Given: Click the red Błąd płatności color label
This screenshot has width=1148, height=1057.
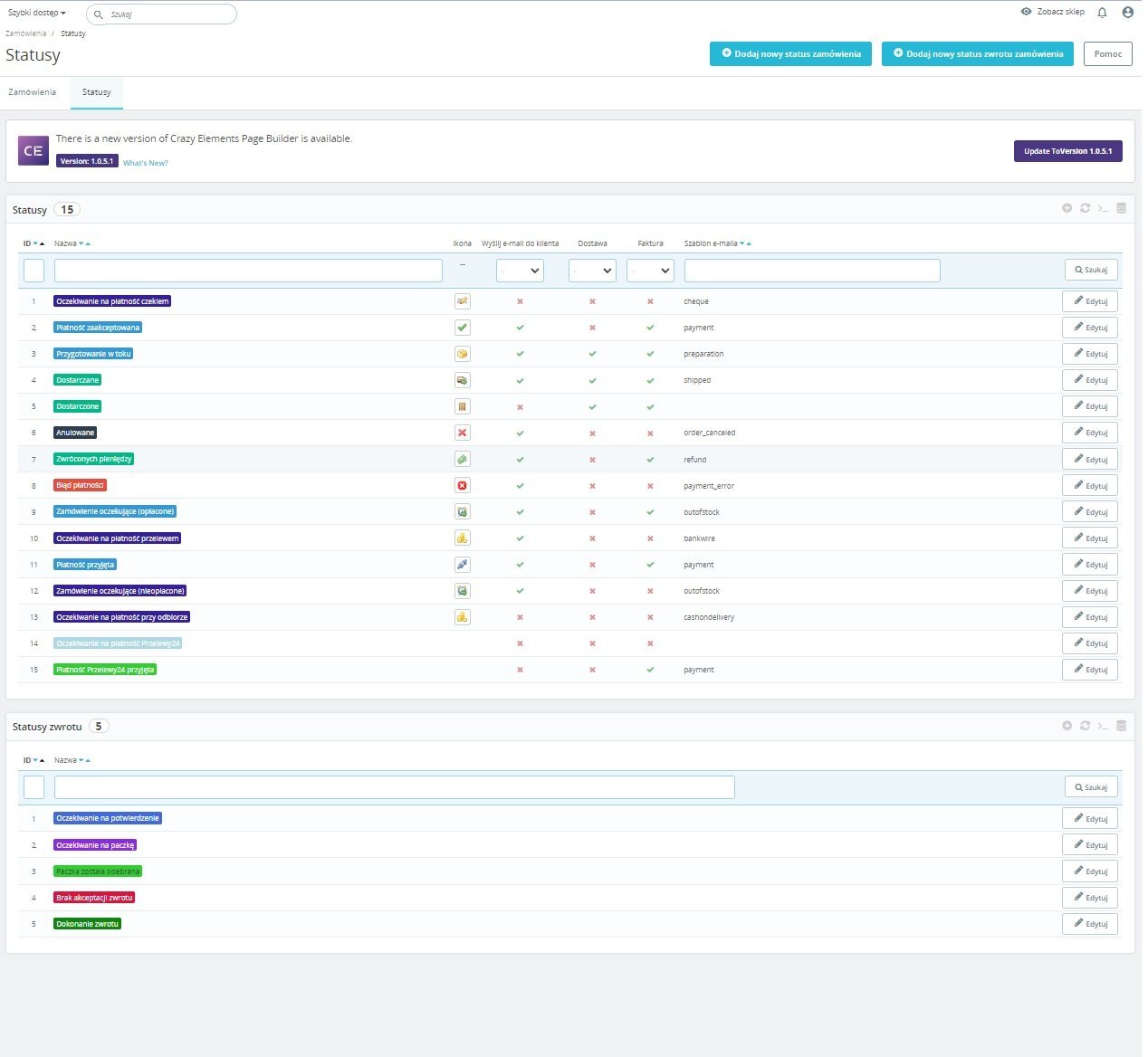Looking at the screenshot, I should click(81, 485).
